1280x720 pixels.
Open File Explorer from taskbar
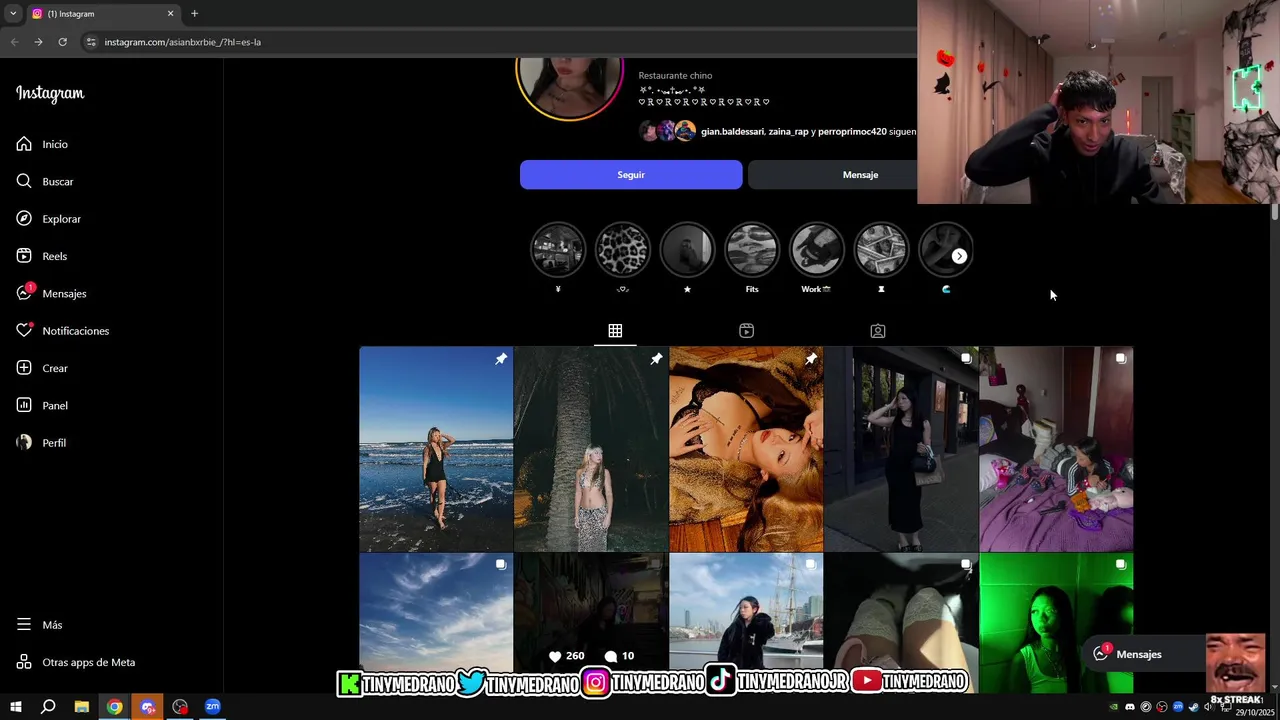(x=82, y=707)
